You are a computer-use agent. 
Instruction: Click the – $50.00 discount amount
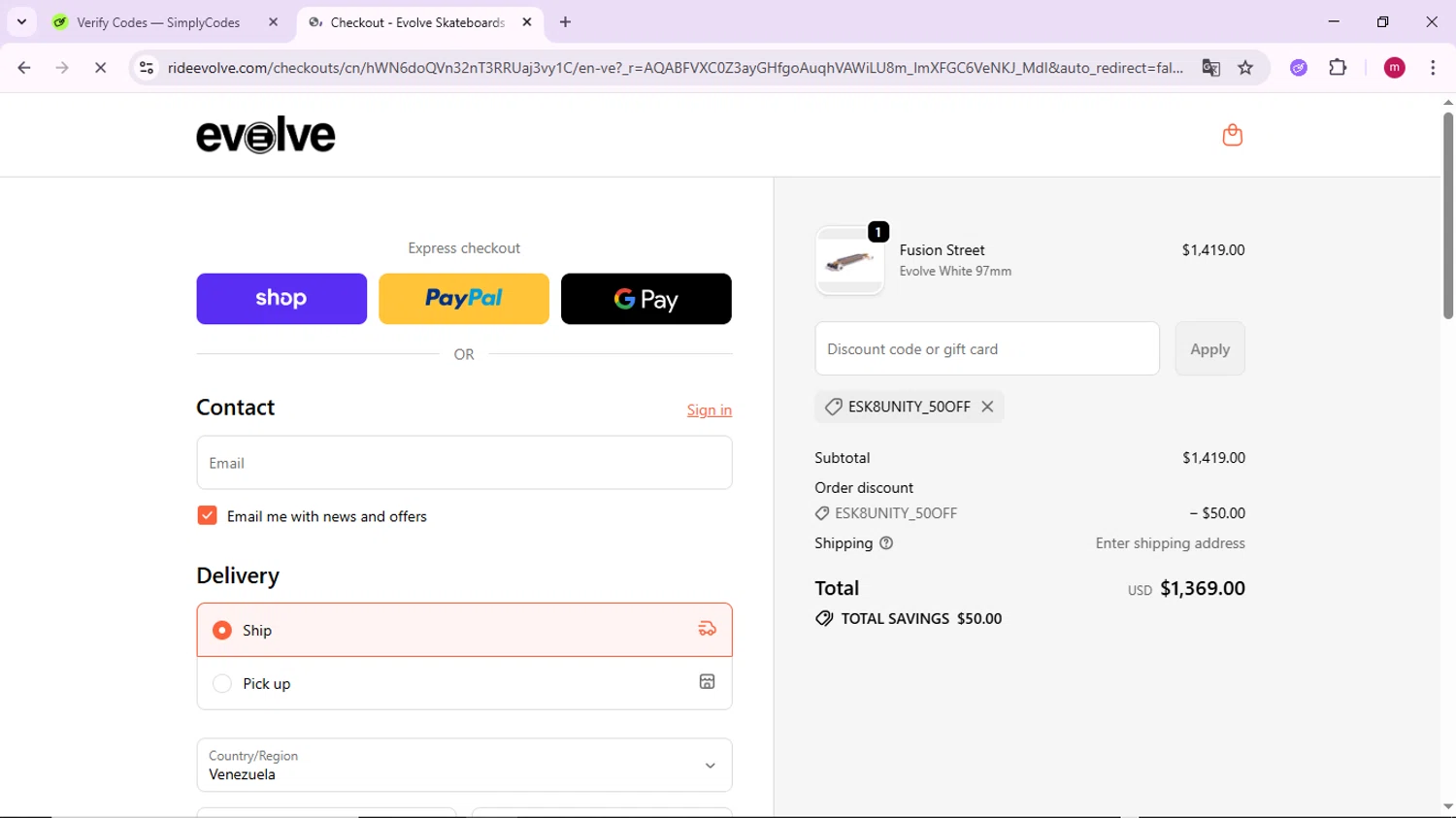pyautogui.click(x=1217, y=513)
